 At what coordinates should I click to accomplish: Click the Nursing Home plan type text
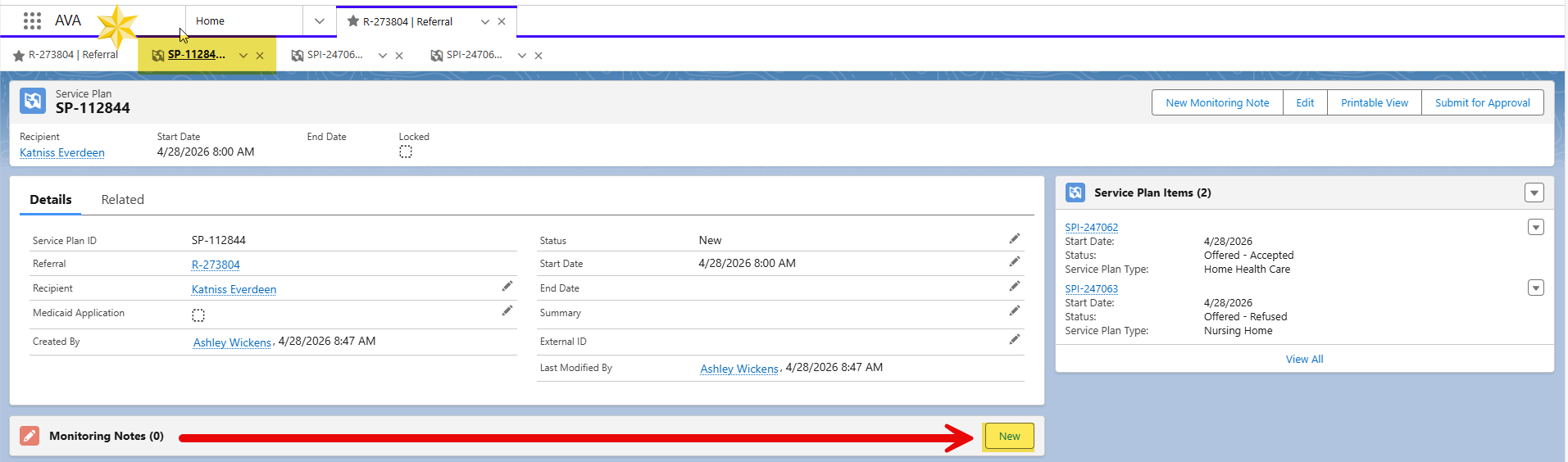click(x=1238, y=330)
